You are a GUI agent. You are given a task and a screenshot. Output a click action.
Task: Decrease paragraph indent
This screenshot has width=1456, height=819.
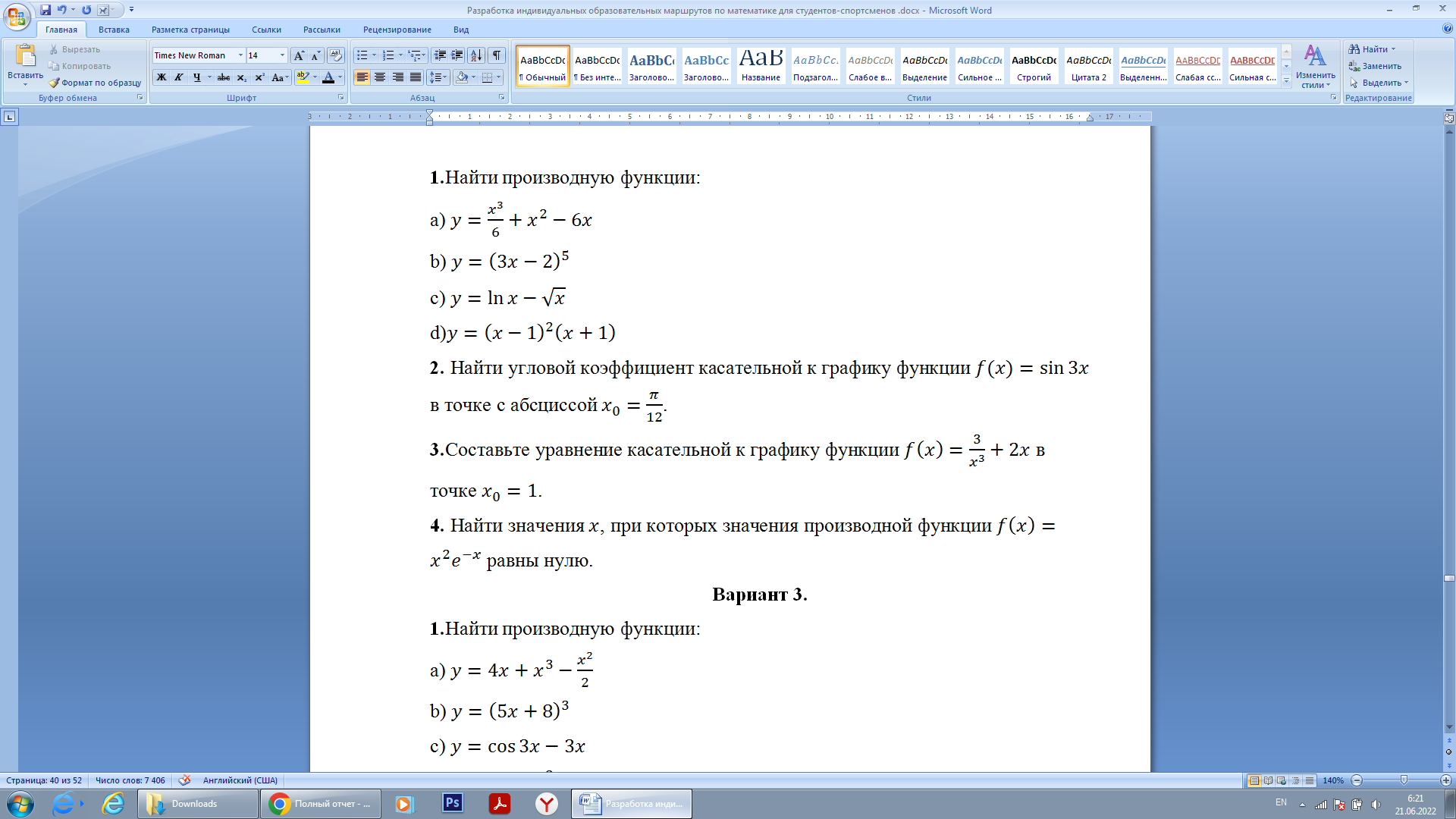(x=439, y=55)
